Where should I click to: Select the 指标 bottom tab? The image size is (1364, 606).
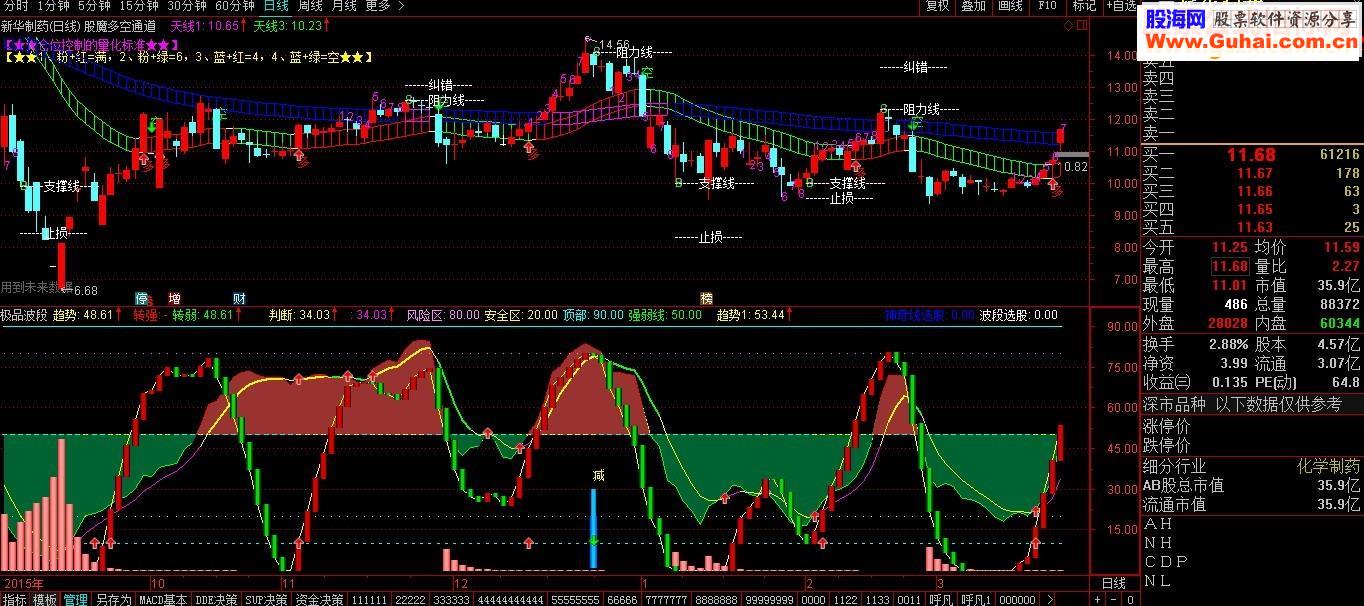click(x=15, y=599)
